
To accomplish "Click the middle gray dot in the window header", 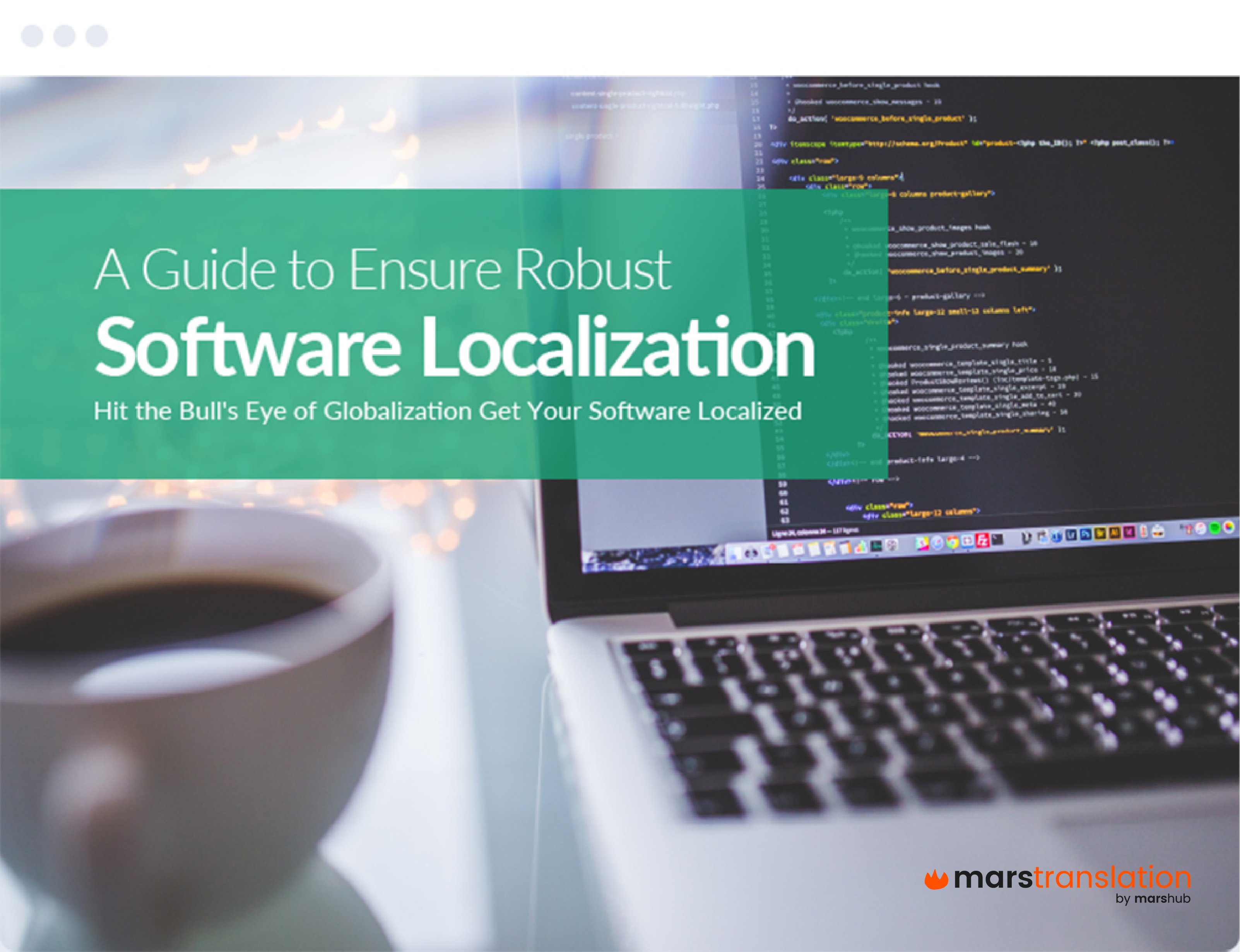I will pyautogui.click(x=65, y=35).
